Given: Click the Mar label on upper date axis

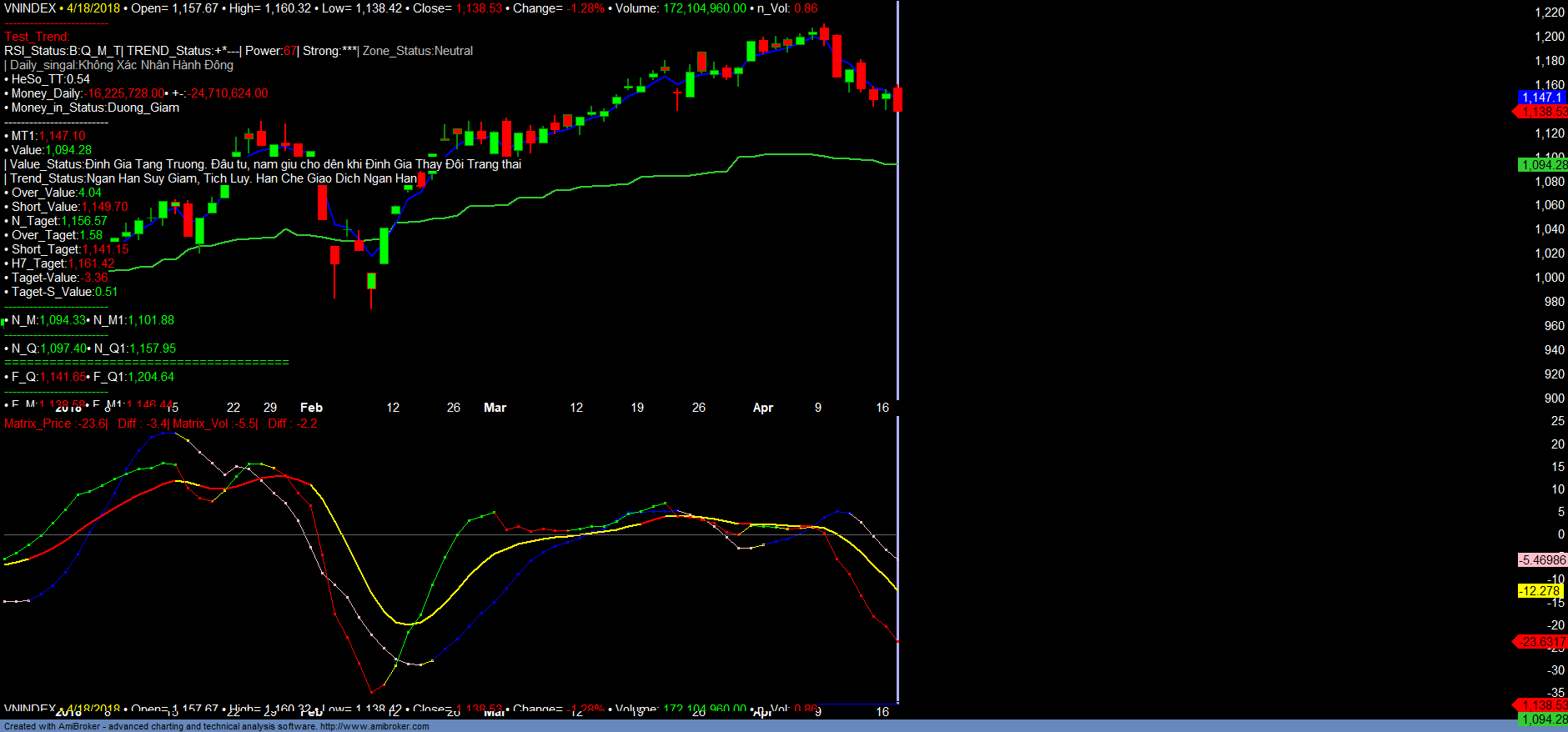Looking at the screenshot, I should point(495,408).
